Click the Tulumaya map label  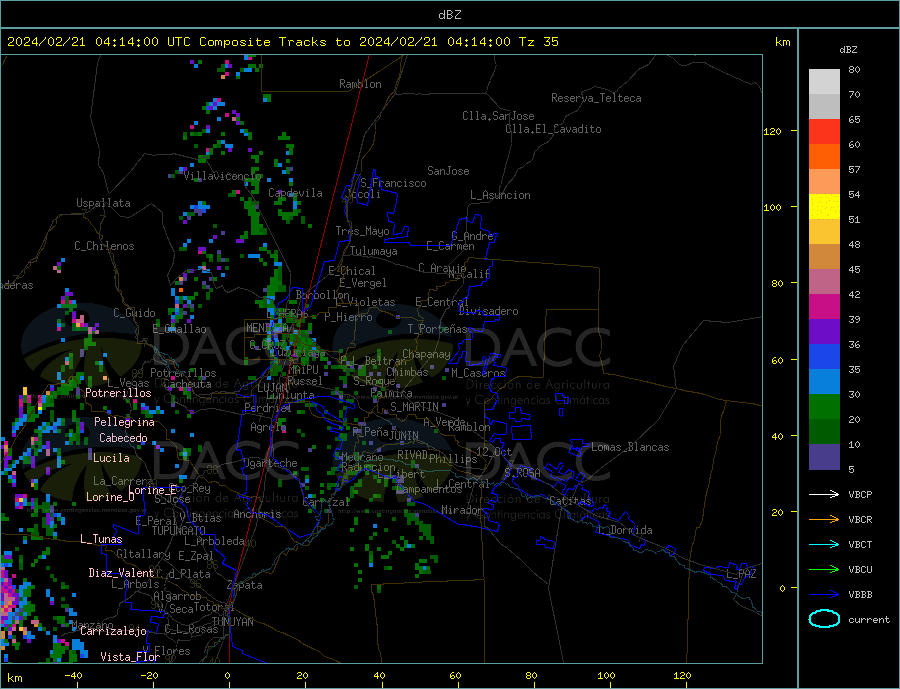pyautogui.click(x=374, y=251)
